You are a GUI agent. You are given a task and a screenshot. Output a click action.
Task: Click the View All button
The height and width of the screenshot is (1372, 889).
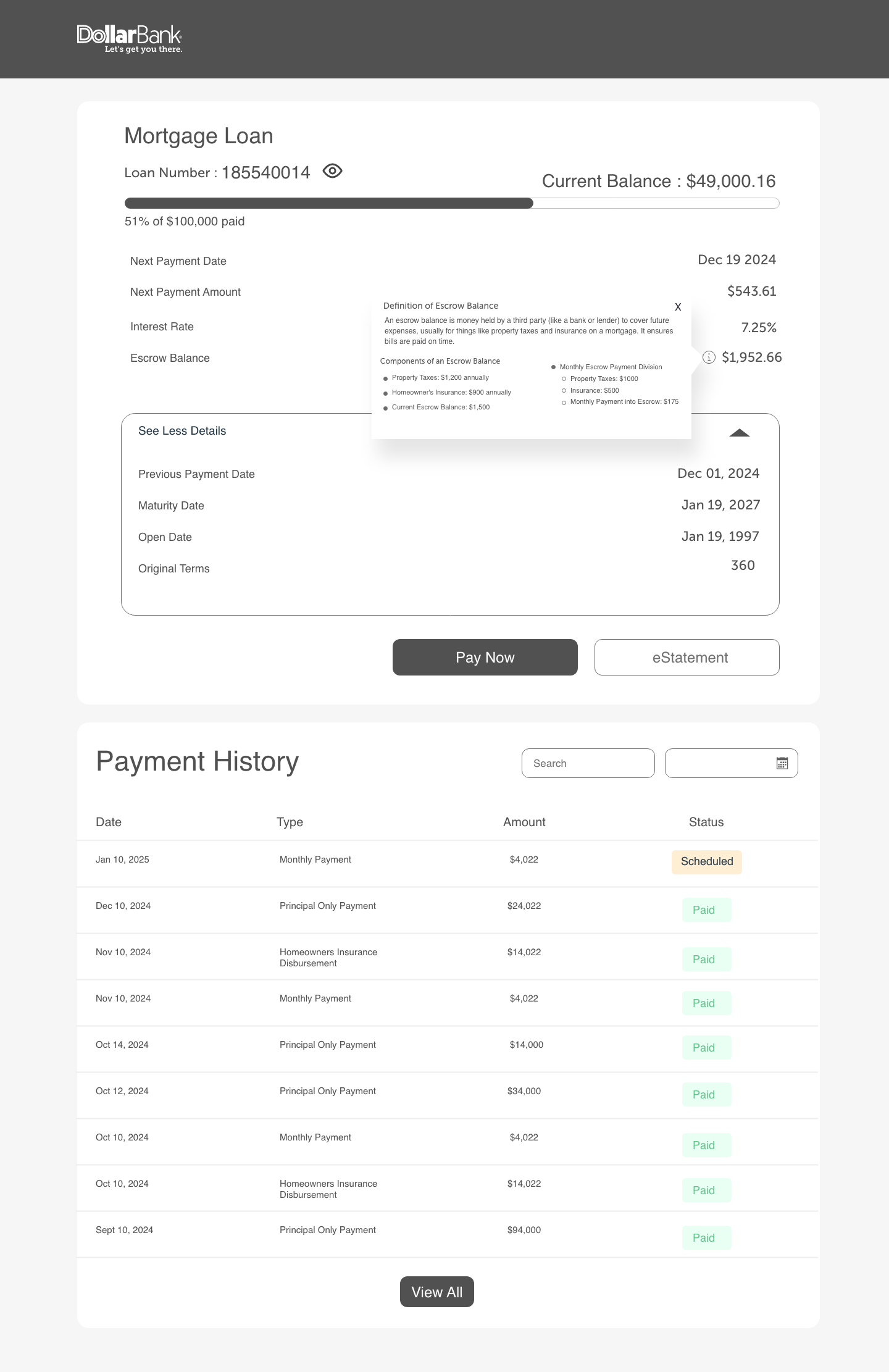pyautogui.click(x=436, y=1292)
